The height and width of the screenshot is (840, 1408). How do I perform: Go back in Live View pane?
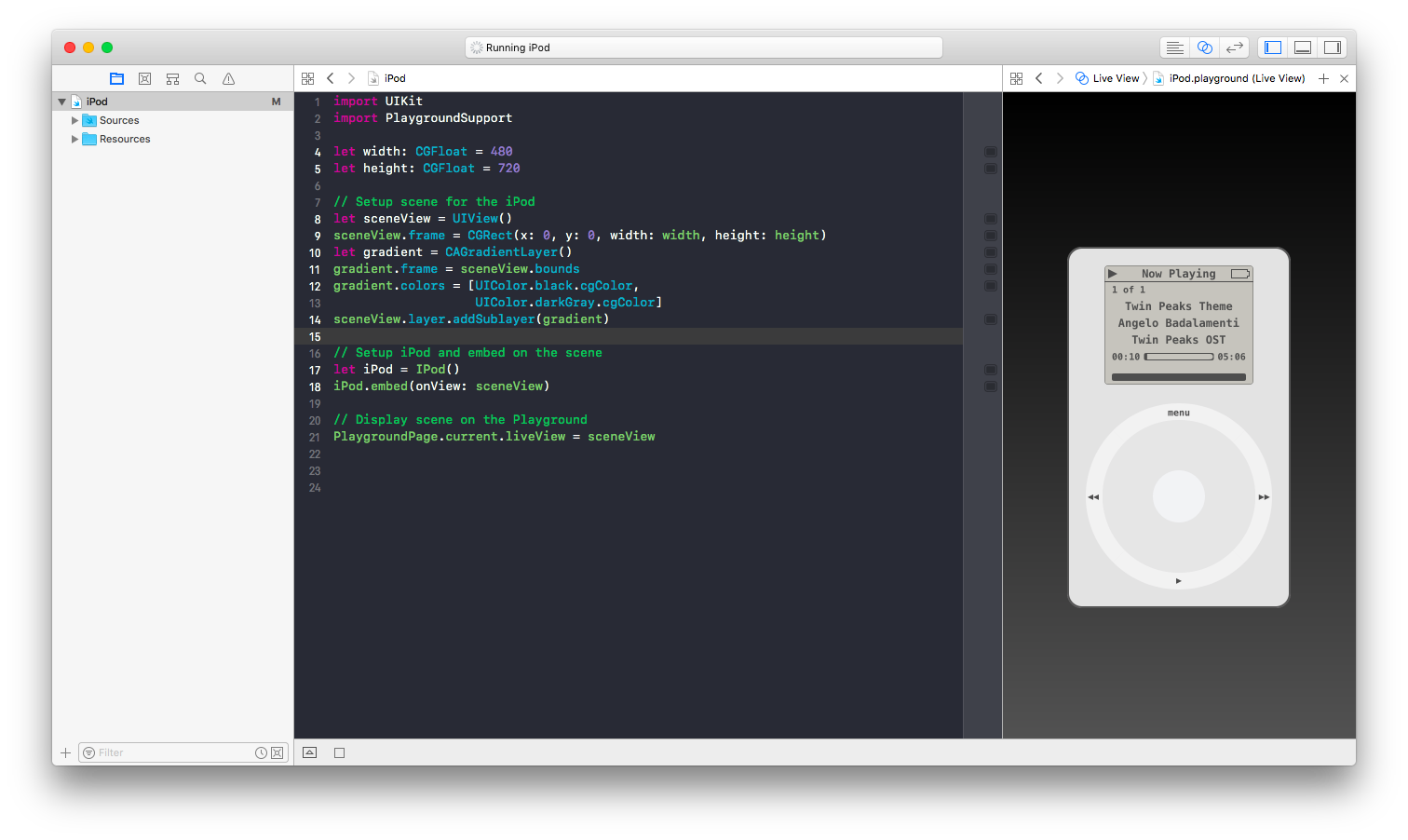[x=1039, y=79]
